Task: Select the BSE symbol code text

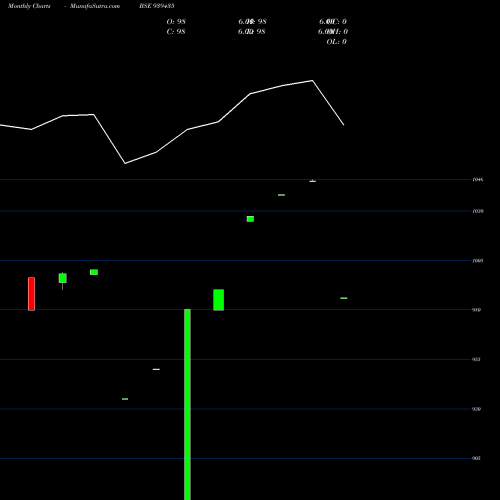Action: click(x=157, y=6)
